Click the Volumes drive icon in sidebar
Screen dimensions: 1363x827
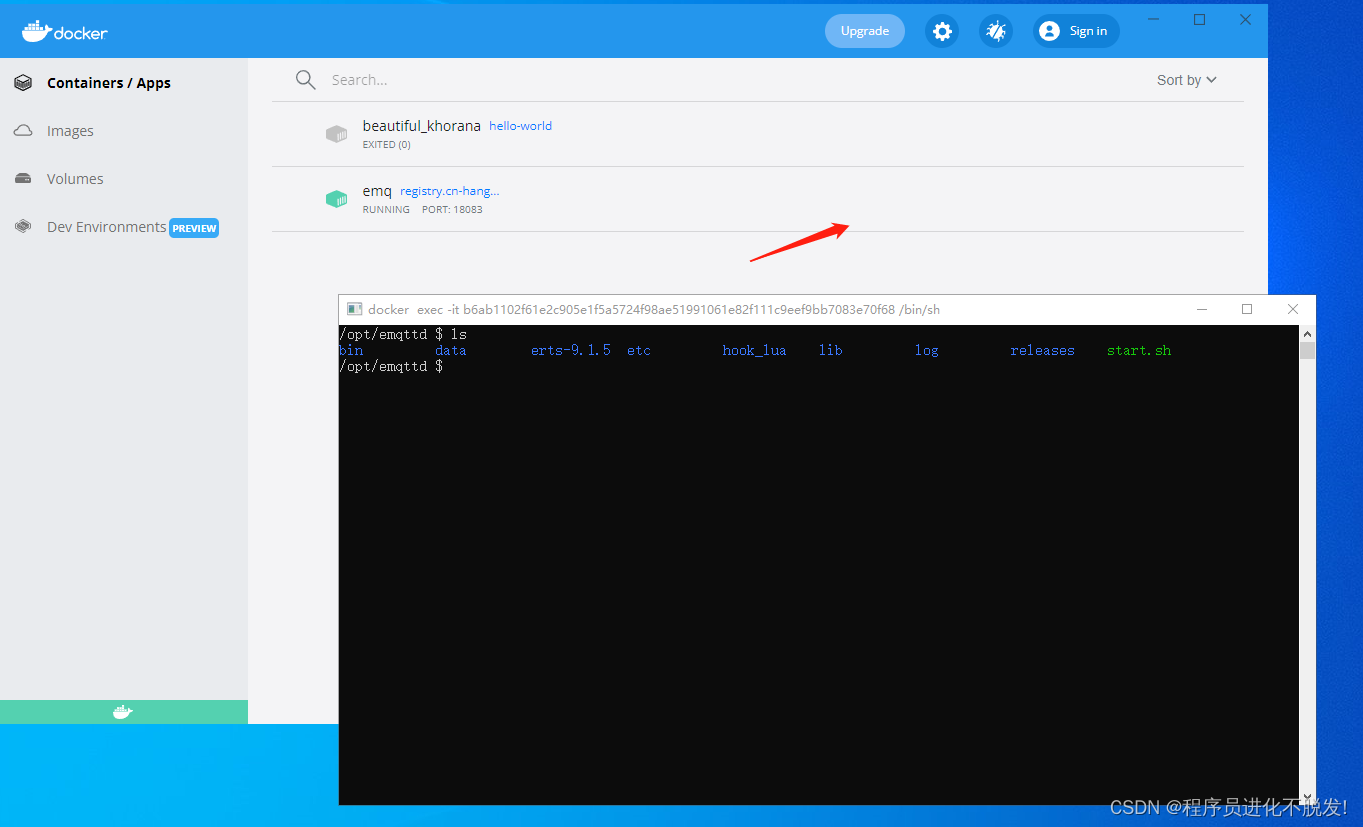(23, 179)
